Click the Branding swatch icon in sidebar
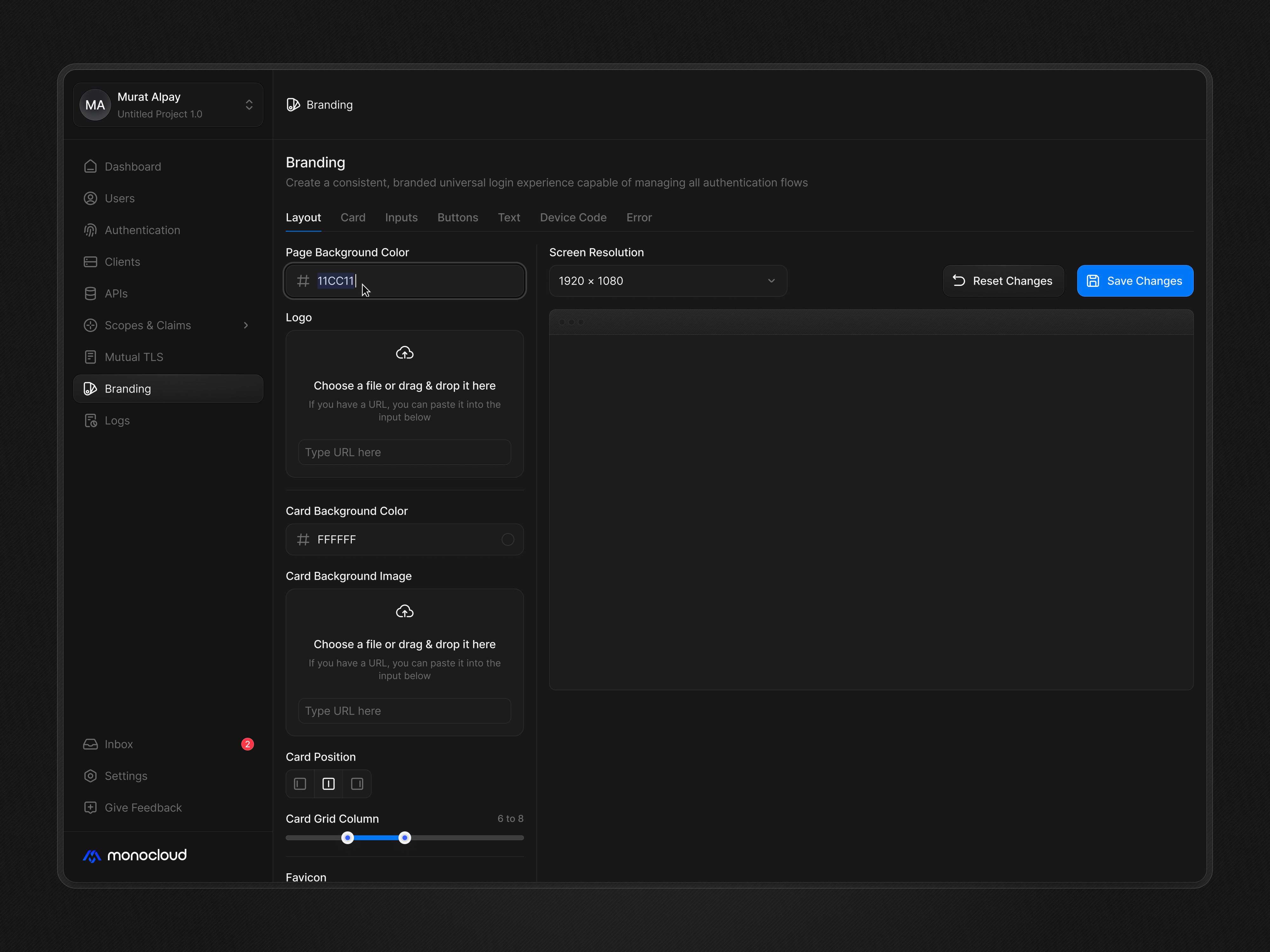This screenshot has height=952, width=1270. point(90,388)
